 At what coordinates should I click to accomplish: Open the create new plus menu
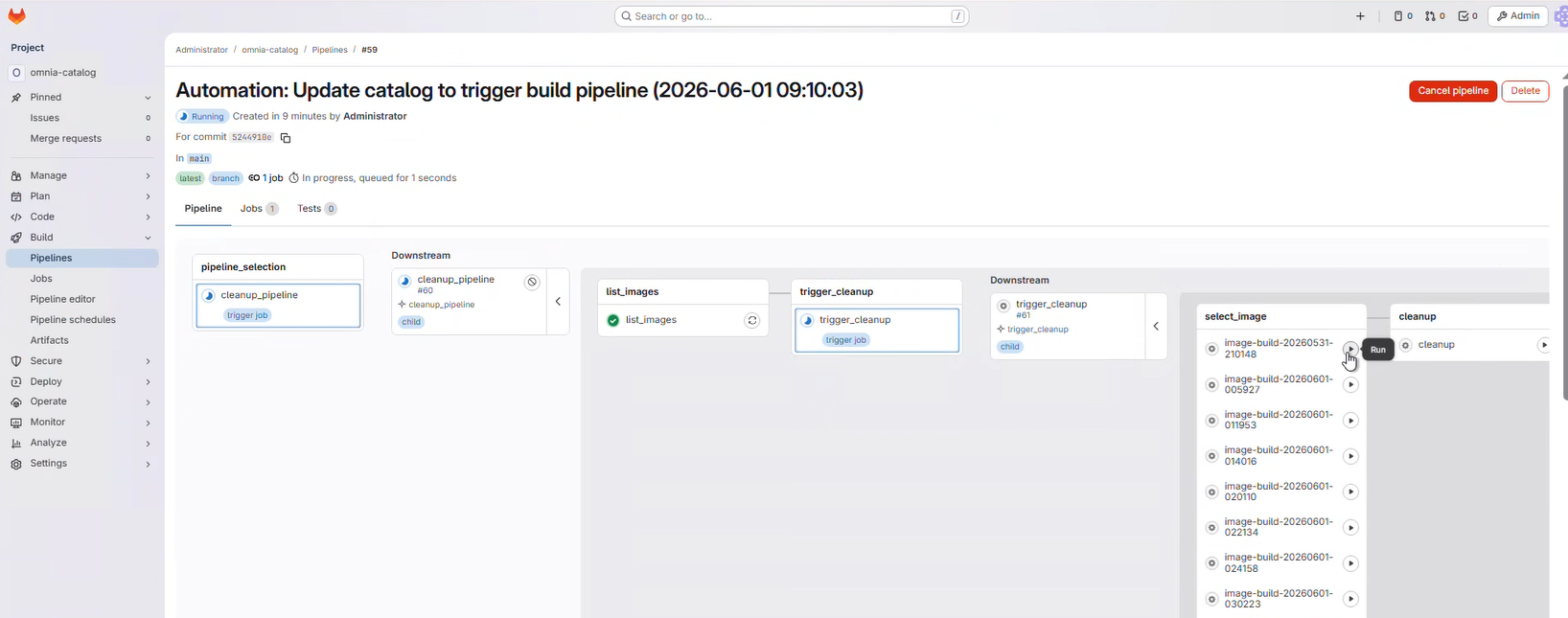click(1360, 16)
